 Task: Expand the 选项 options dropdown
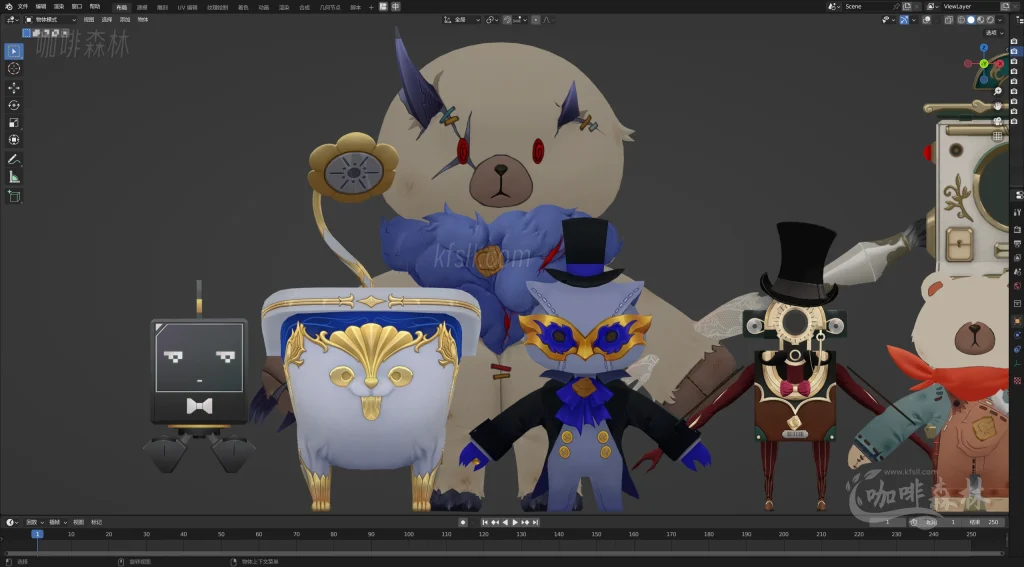[995, 33]
